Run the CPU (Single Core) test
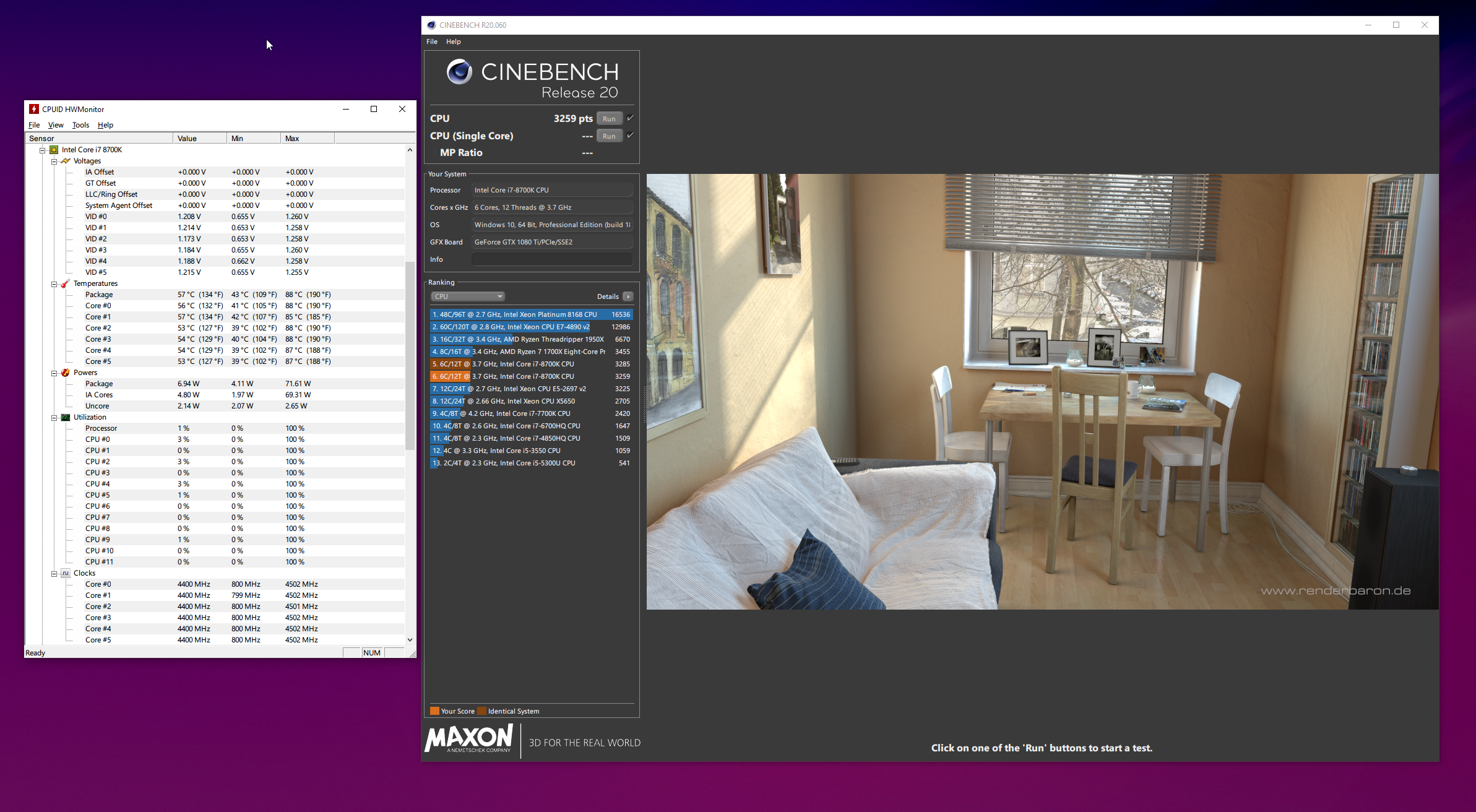Screen dimensions: 1476x812 coord(610,136)
